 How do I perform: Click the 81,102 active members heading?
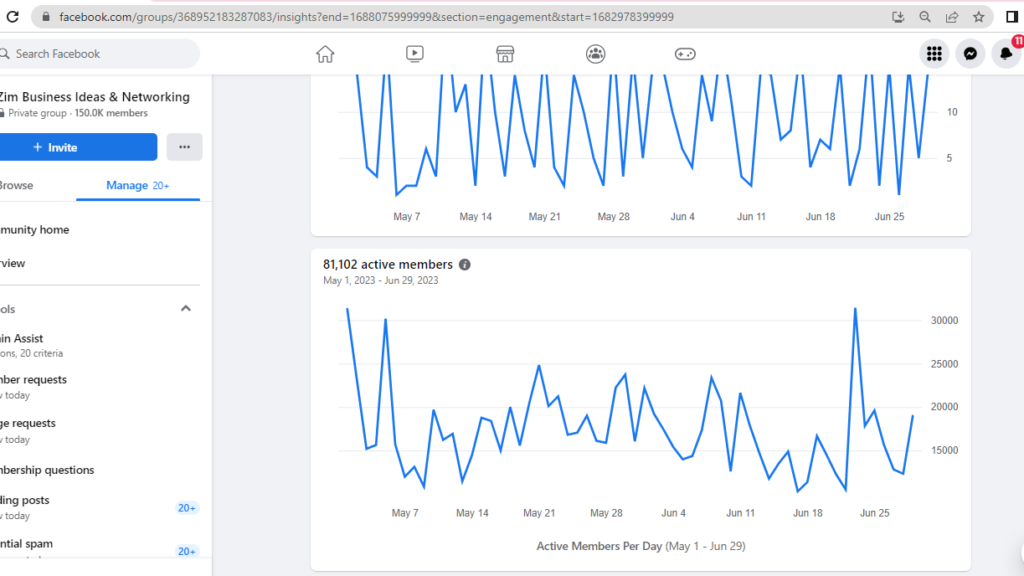pyautogui.click(x=388, y=264)
